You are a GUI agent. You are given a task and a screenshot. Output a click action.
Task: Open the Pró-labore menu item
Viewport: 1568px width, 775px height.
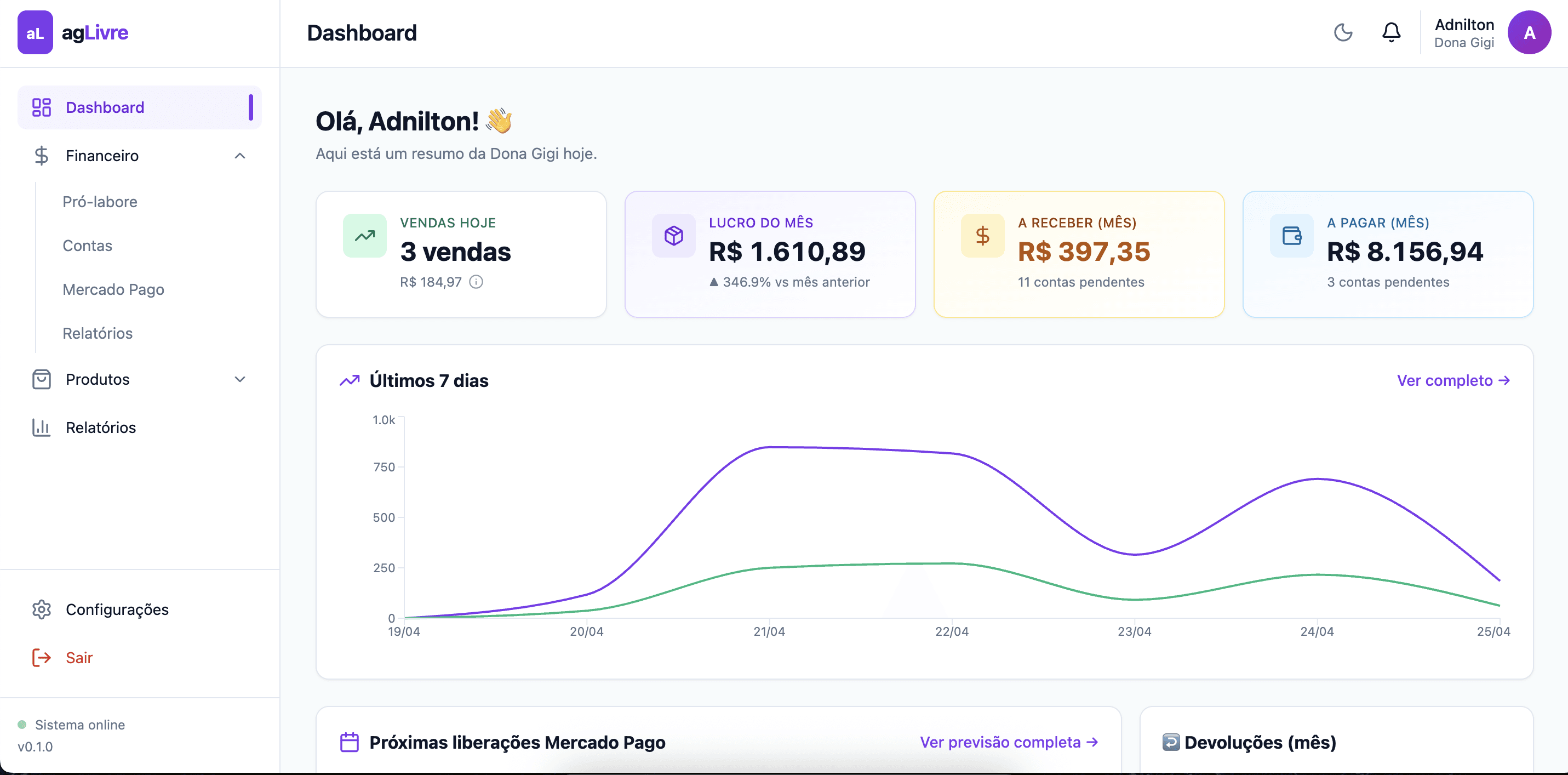coord(100,202)
